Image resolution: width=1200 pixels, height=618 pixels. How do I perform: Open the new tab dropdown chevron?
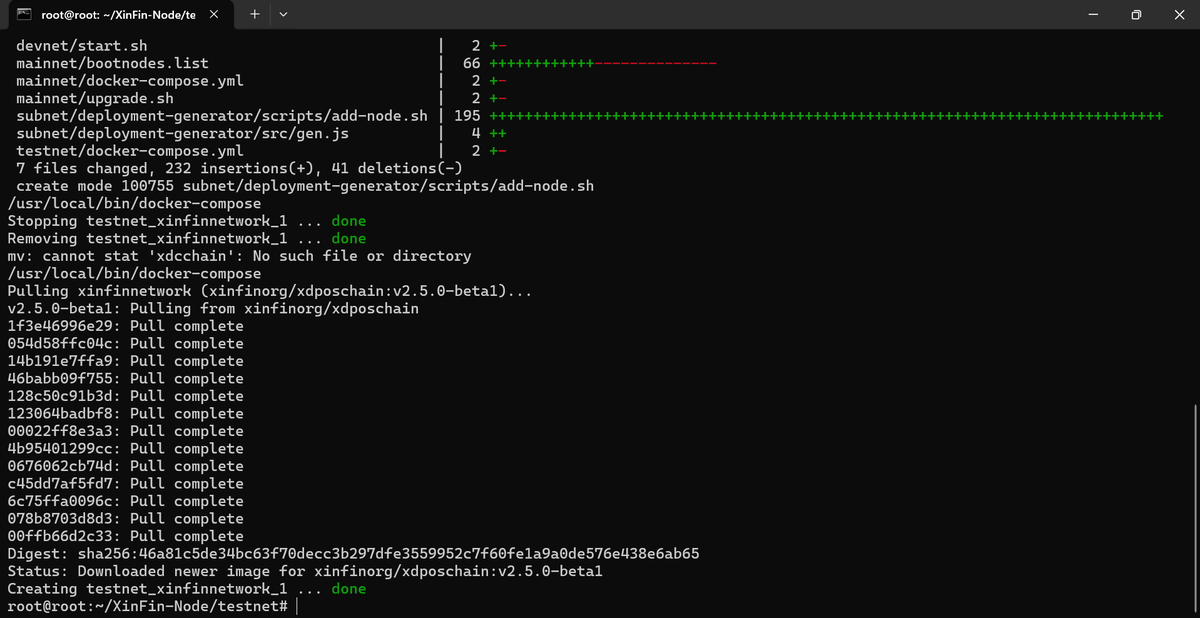pyautogui.click(x=283, y=15)
